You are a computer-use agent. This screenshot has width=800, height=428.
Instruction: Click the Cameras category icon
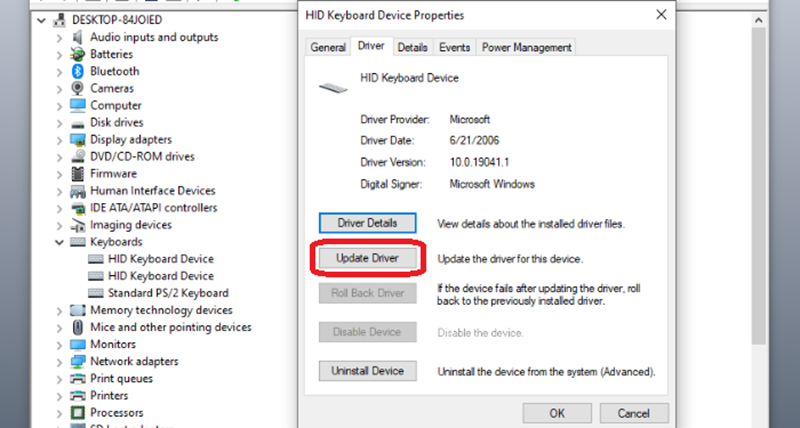(77, 88)
